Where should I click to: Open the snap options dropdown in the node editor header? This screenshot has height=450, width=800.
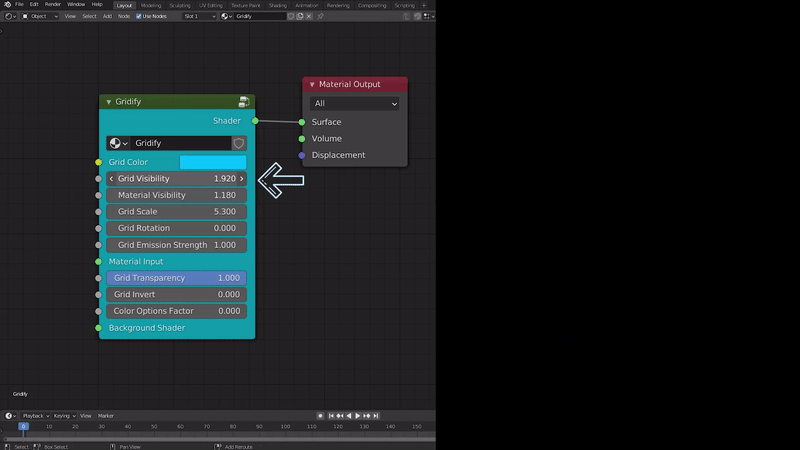(429, 16)
